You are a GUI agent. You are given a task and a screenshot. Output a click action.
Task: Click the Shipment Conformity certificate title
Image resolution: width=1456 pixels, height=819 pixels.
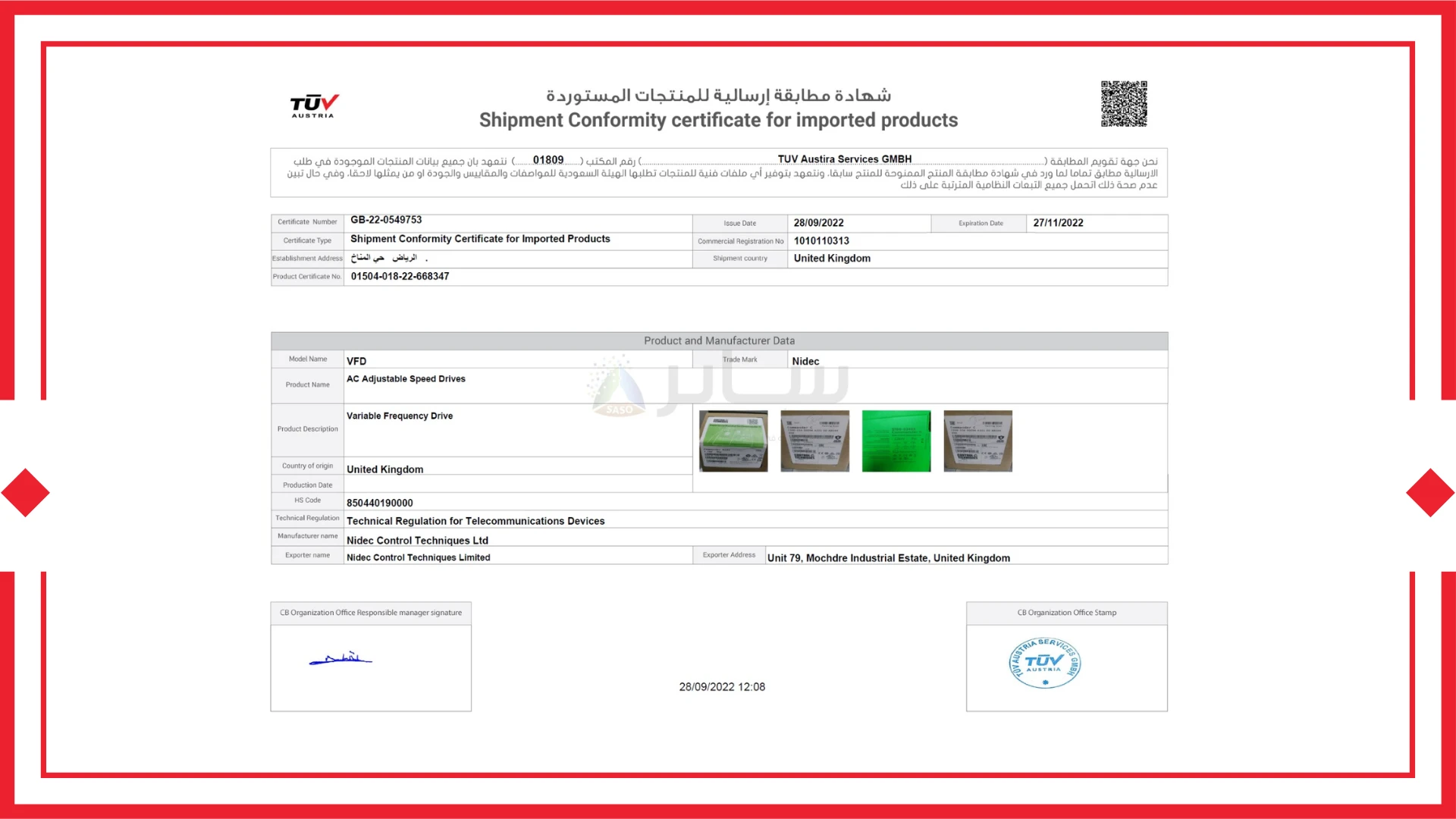point(718,120)
